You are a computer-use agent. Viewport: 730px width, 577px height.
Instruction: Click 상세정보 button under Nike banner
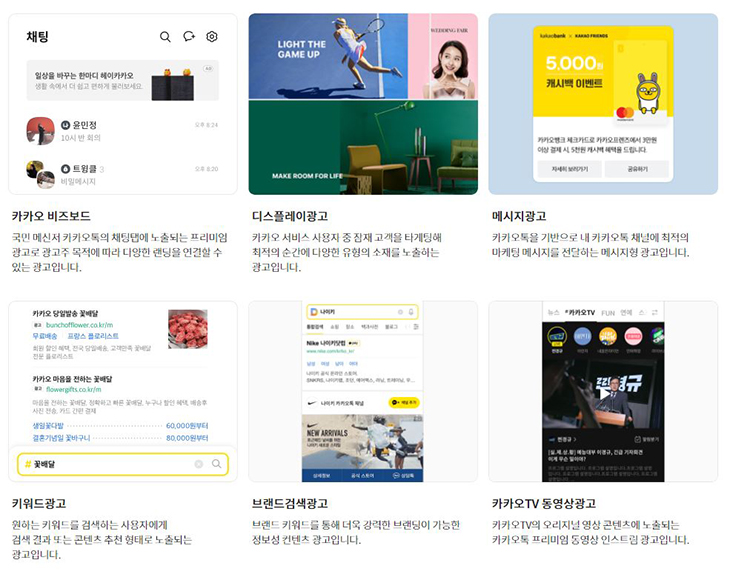pyautogui.click(x=322, y=475)
